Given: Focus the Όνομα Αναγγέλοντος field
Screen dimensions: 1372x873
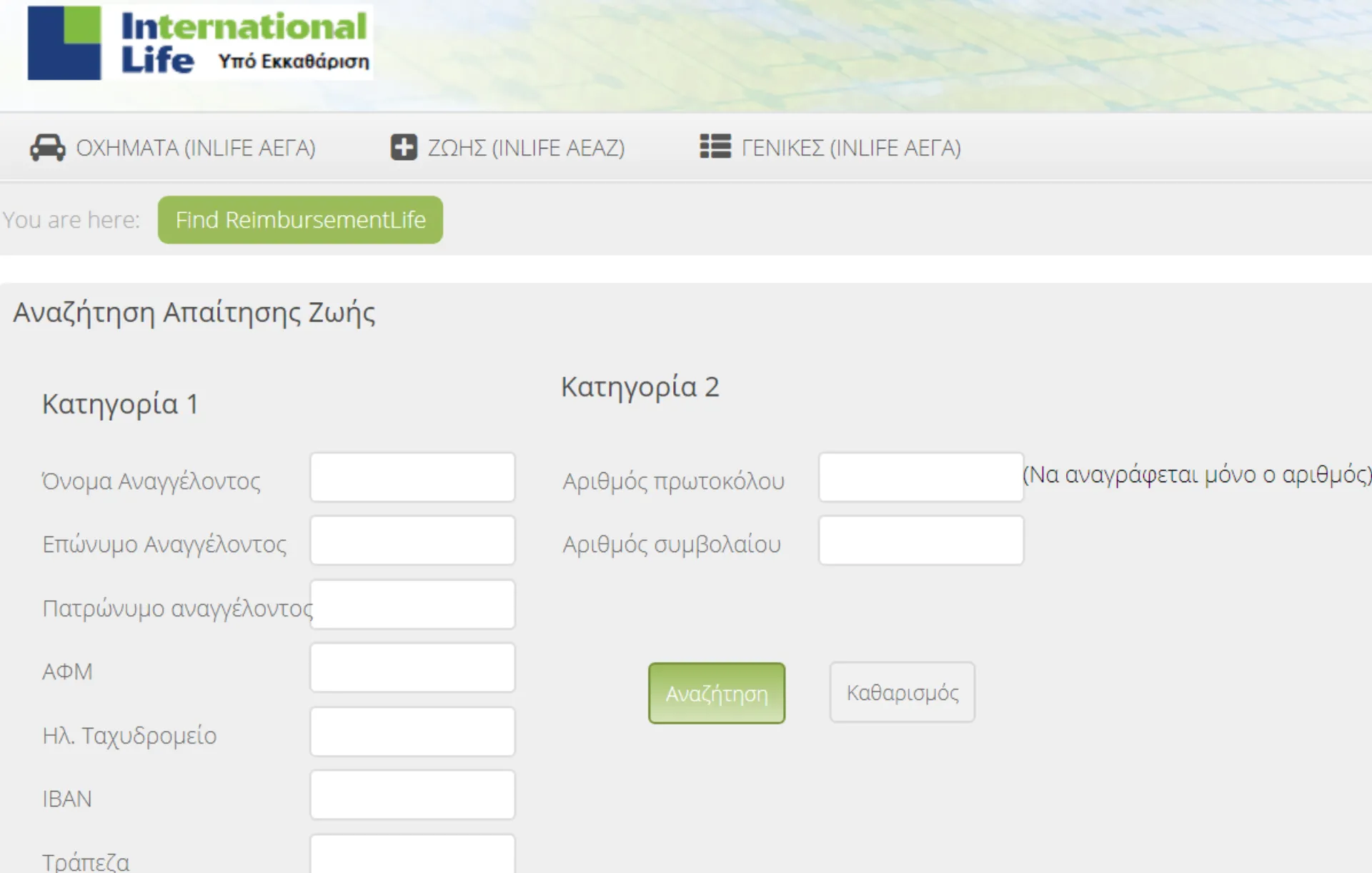Looking at the screenshot, I should click(412, 477).
